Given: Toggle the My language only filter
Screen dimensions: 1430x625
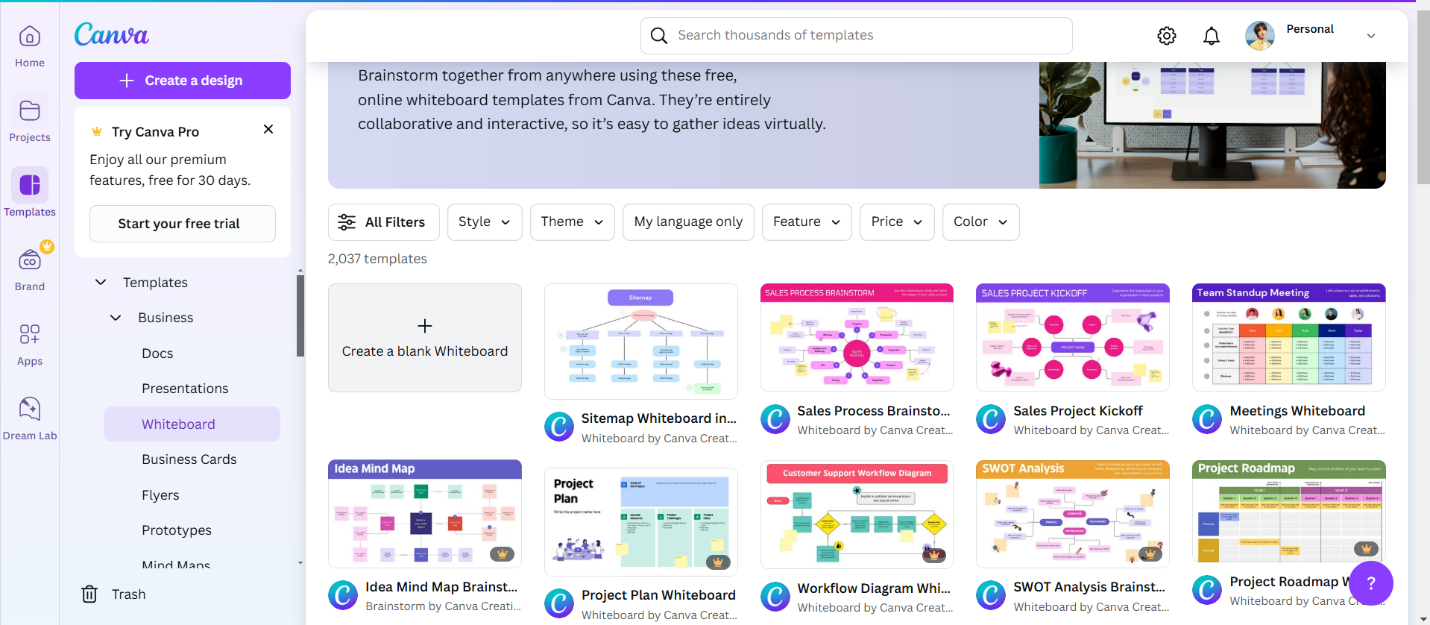Looking at the screenshot, I should (x=688, y=222).
